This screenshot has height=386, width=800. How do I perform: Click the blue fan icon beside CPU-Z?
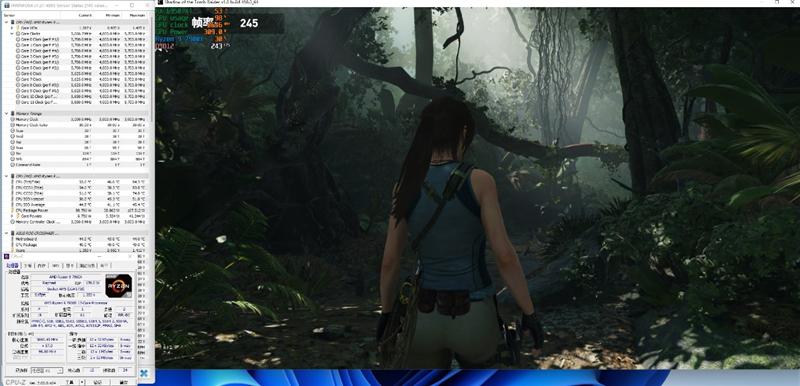point(144,373)
